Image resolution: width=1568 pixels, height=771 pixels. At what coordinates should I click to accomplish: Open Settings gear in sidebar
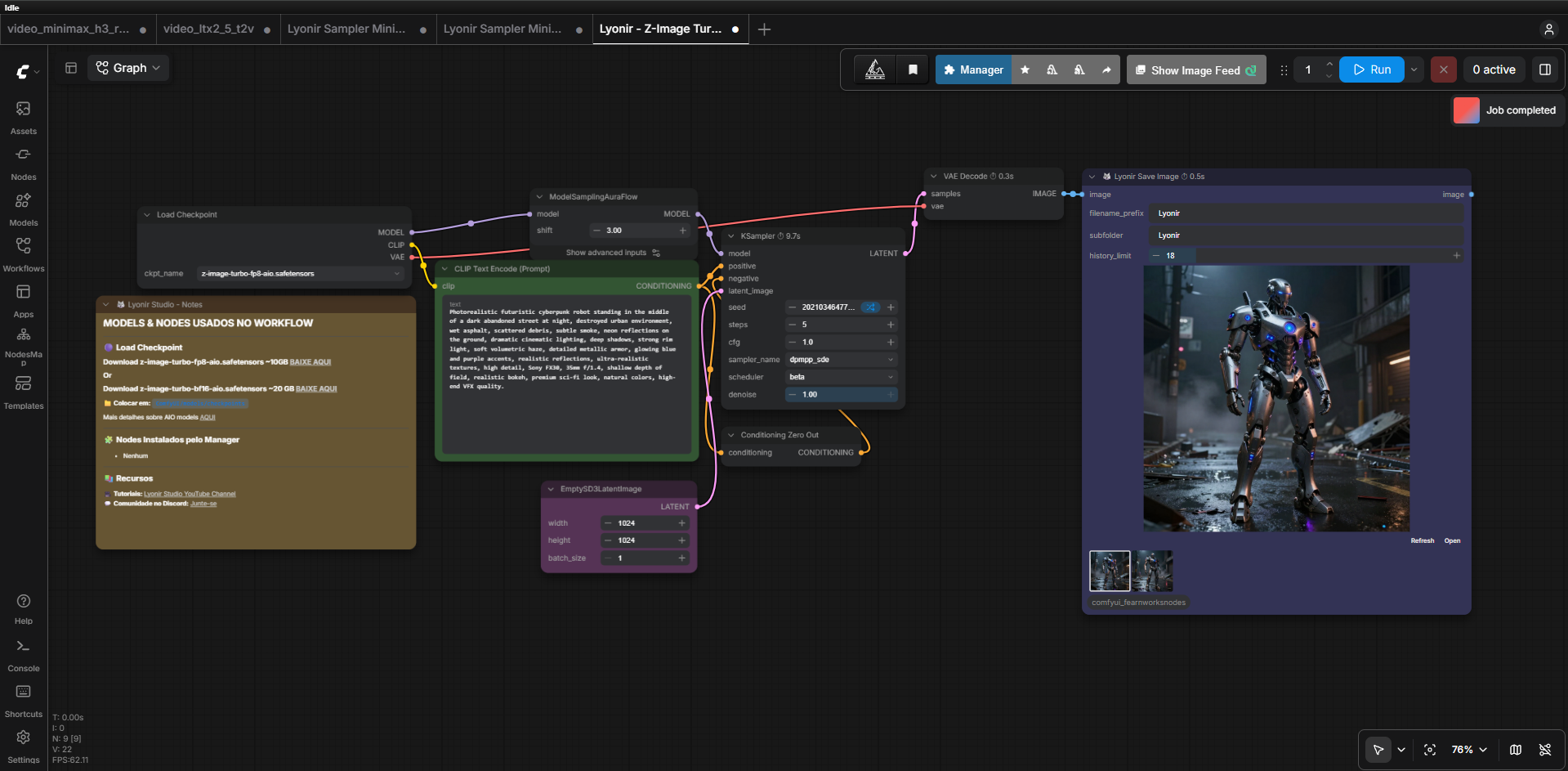coord(24,746)
